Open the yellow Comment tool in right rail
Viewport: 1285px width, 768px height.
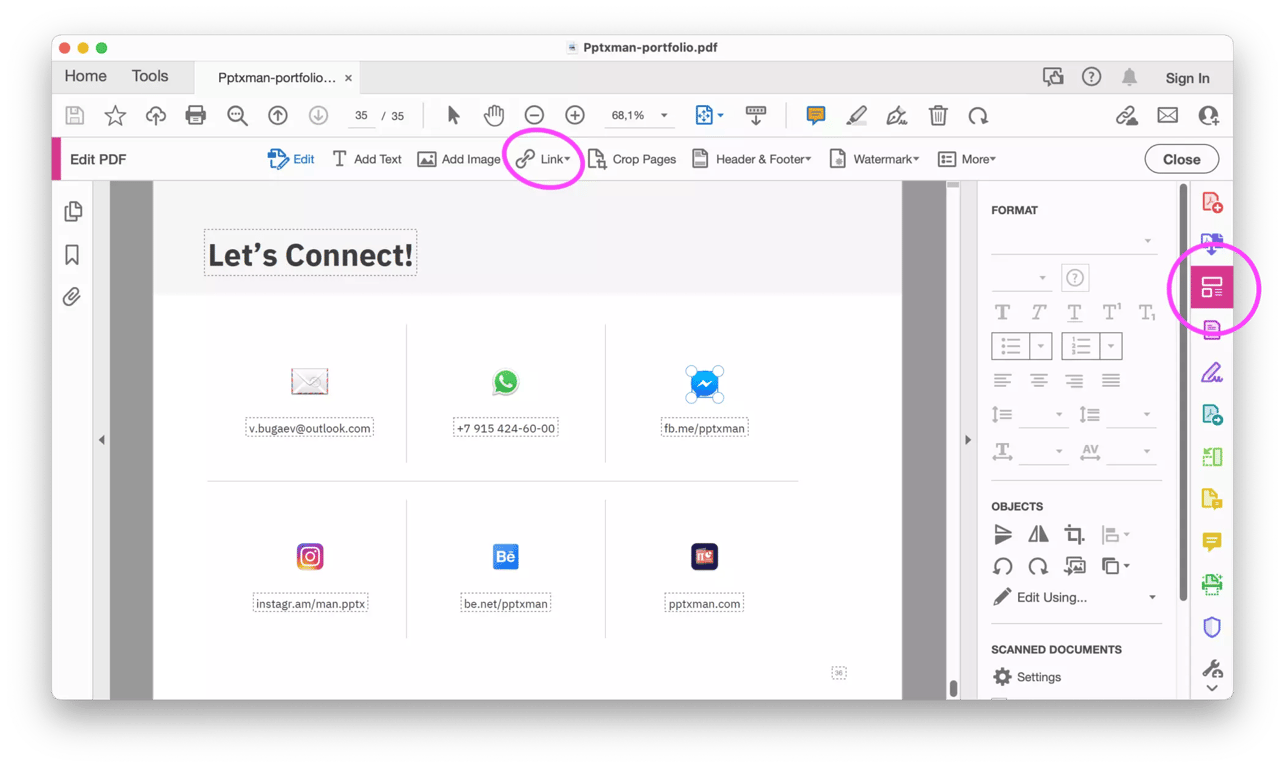tap(1212, 542)
